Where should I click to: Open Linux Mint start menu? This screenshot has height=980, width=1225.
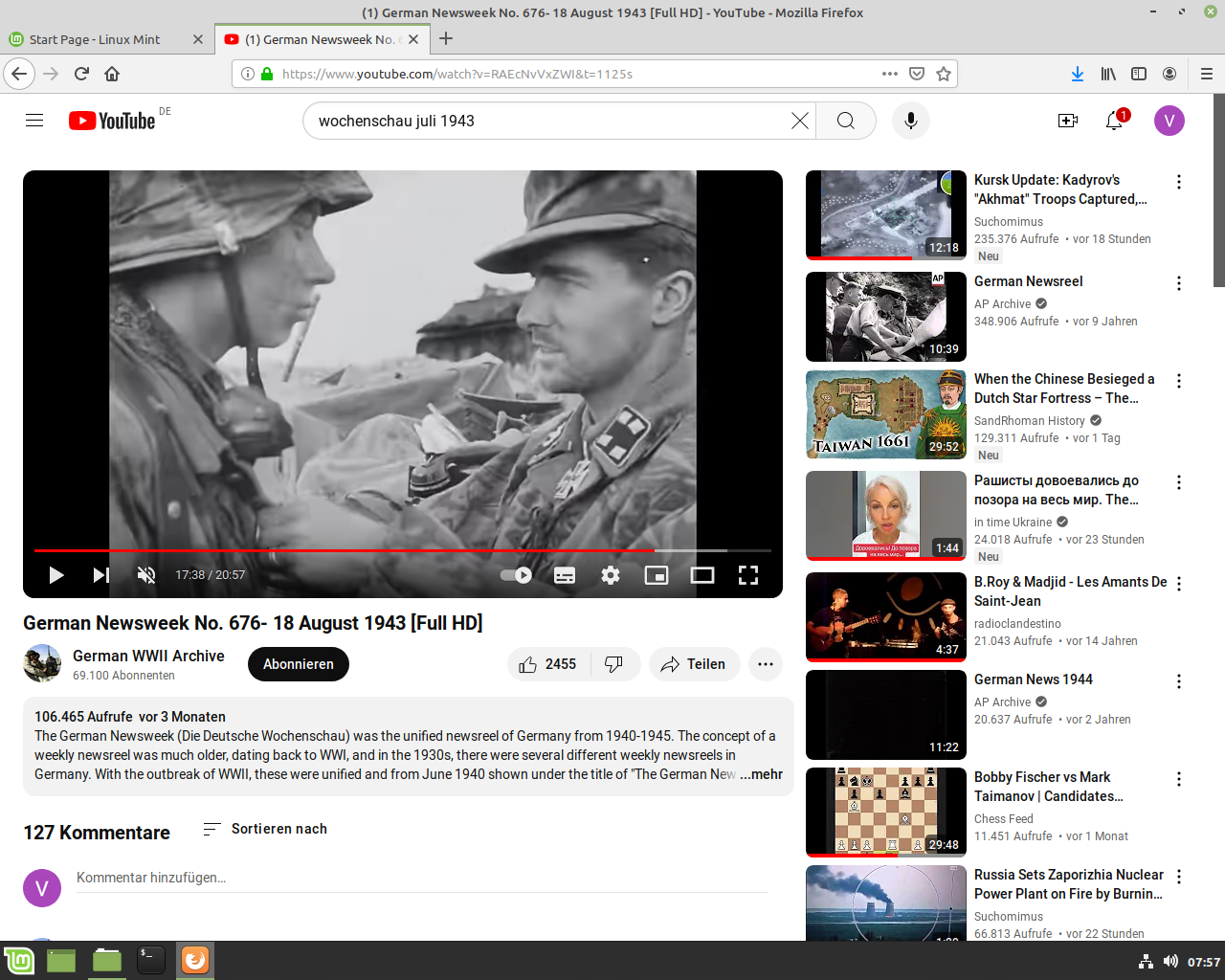coord(19,960)
